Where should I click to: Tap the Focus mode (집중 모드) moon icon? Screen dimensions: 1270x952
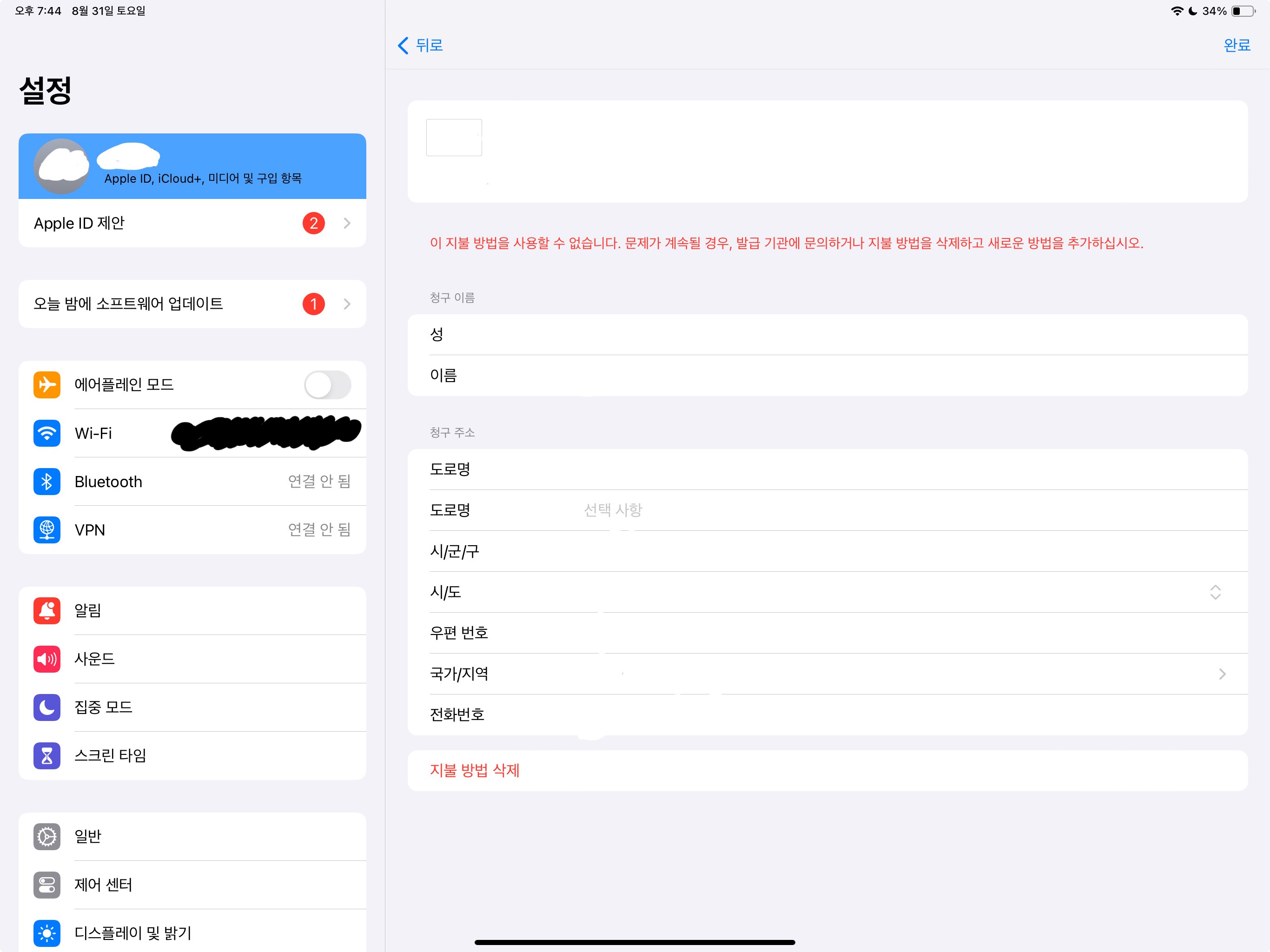click(x=46, y=707)
